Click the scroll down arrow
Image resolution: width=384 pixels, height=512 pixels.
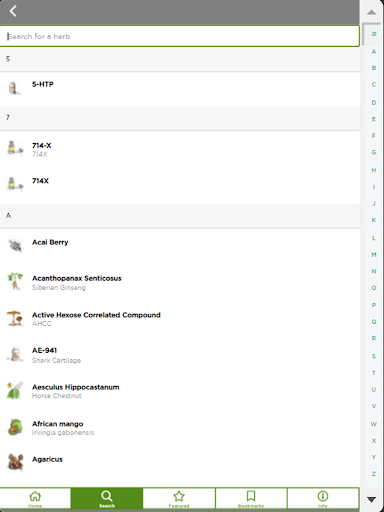tap(371, 499)
